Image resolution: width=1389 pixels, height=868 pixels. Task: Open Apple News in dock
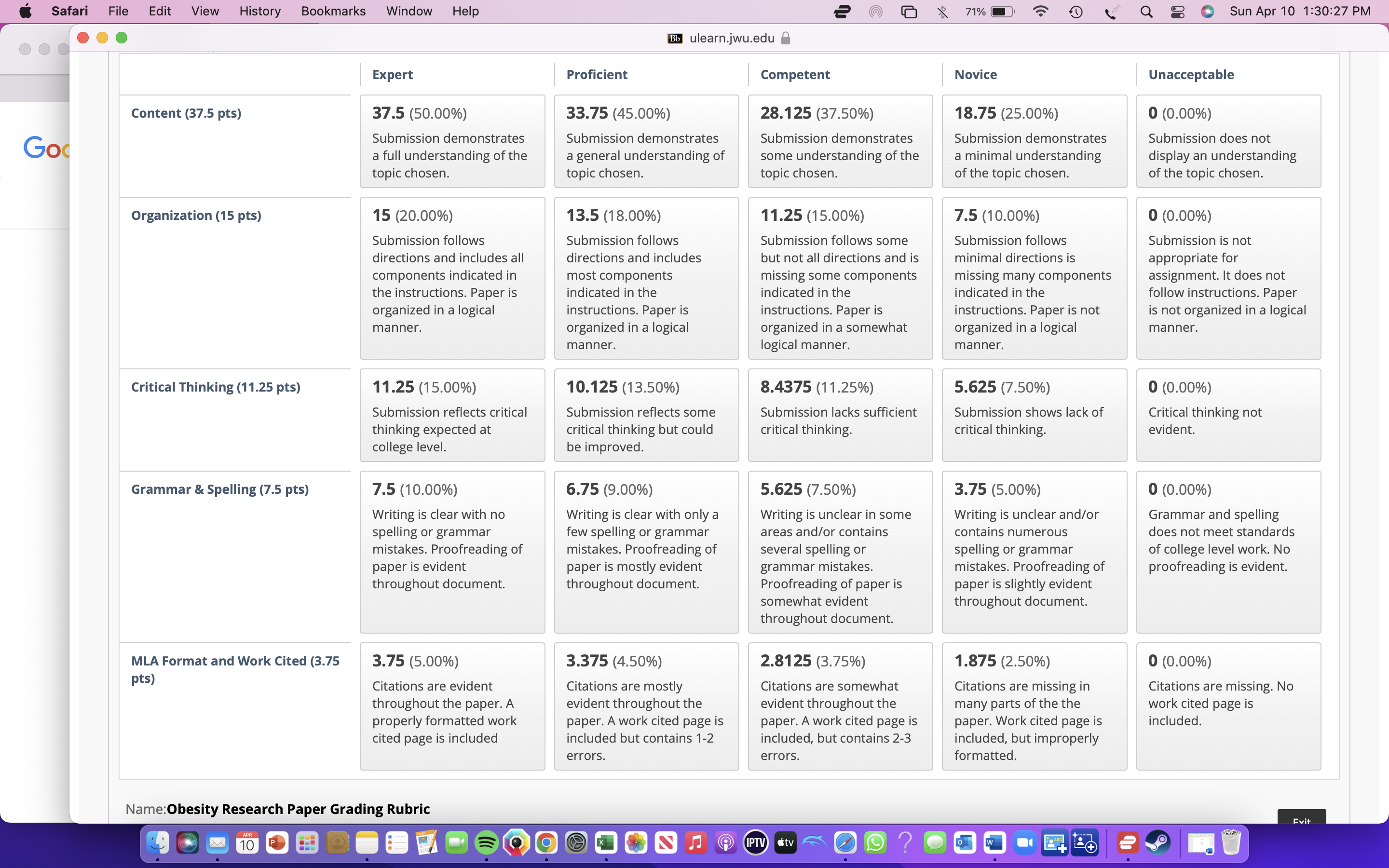tap(666, 843)
